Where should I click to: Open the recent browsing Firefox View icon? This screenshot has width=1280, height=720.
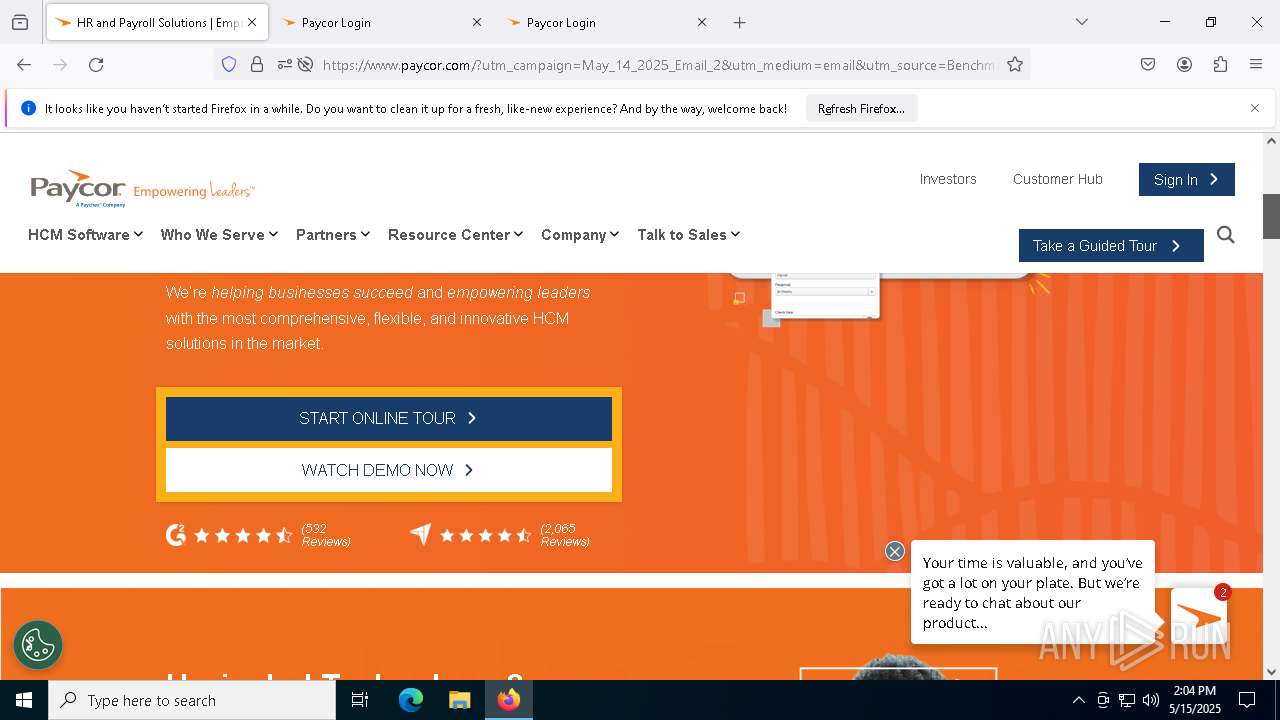(20, 22)
